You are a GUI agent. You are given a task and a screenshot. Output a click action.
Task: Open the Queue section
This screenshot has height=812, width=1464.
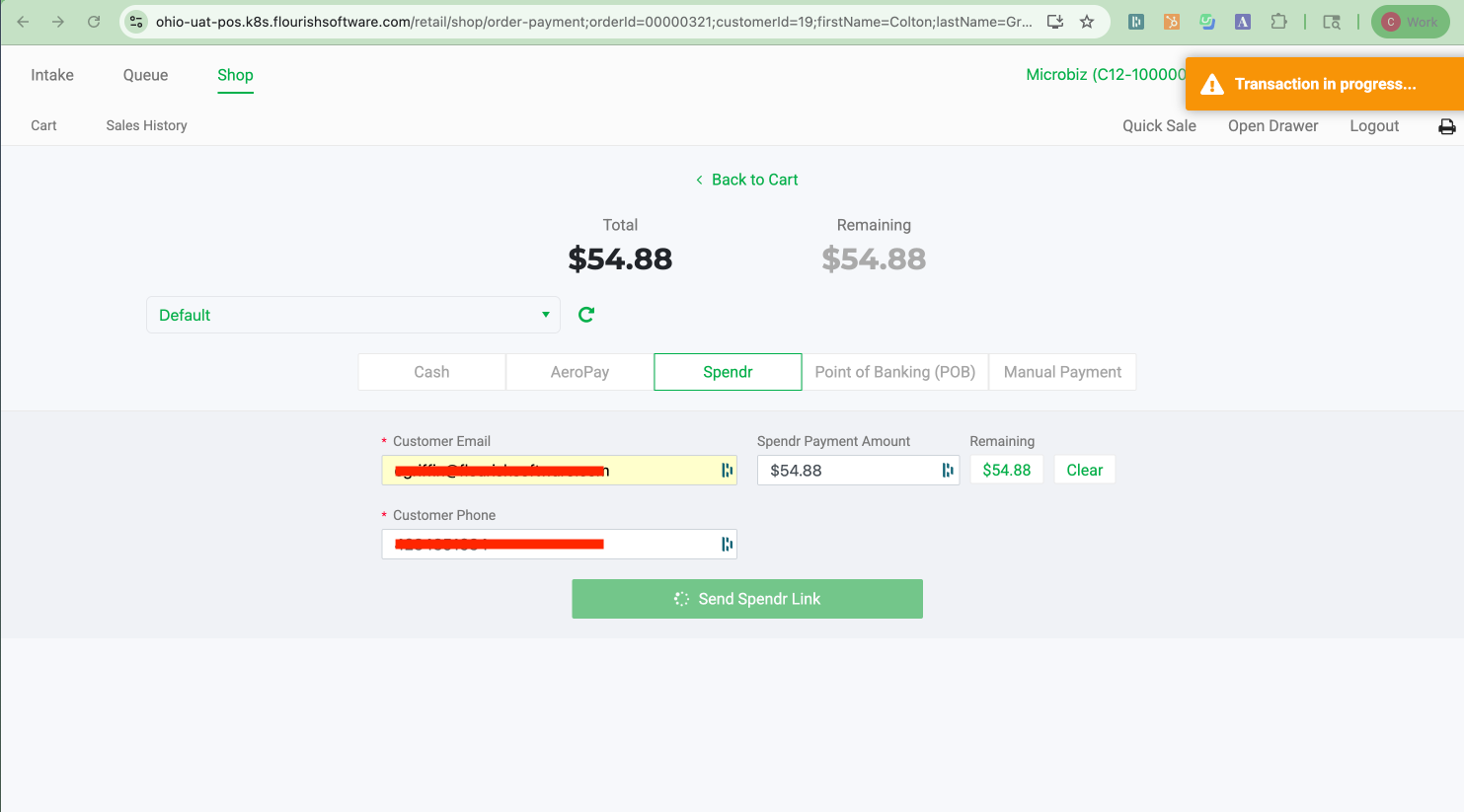click(145, 75)
